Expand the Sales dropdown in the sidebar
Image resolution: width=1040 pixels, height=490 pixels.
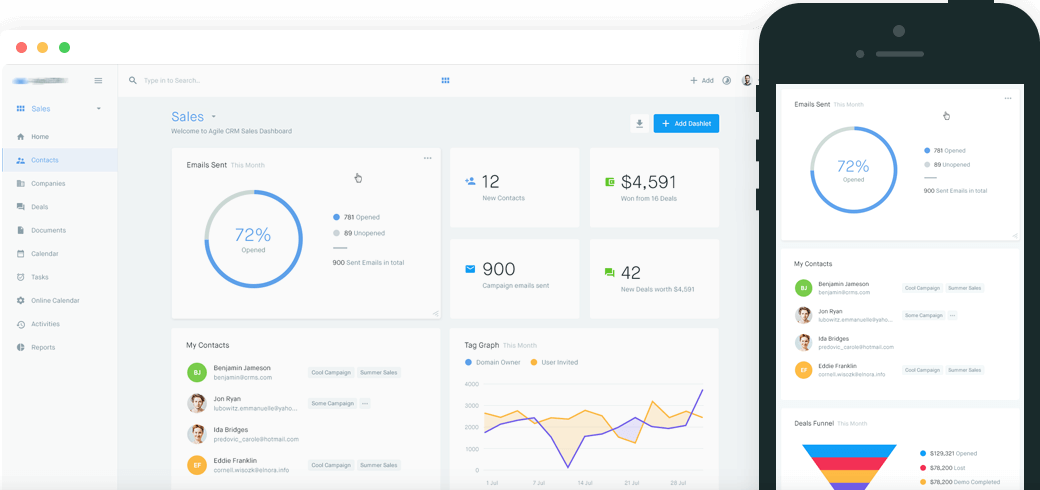pyautogui.click(x=98, y=108)
